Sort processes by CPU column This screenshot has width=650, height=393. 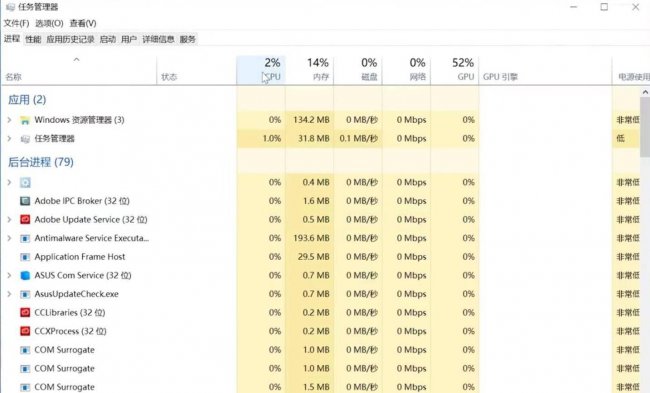261,70
